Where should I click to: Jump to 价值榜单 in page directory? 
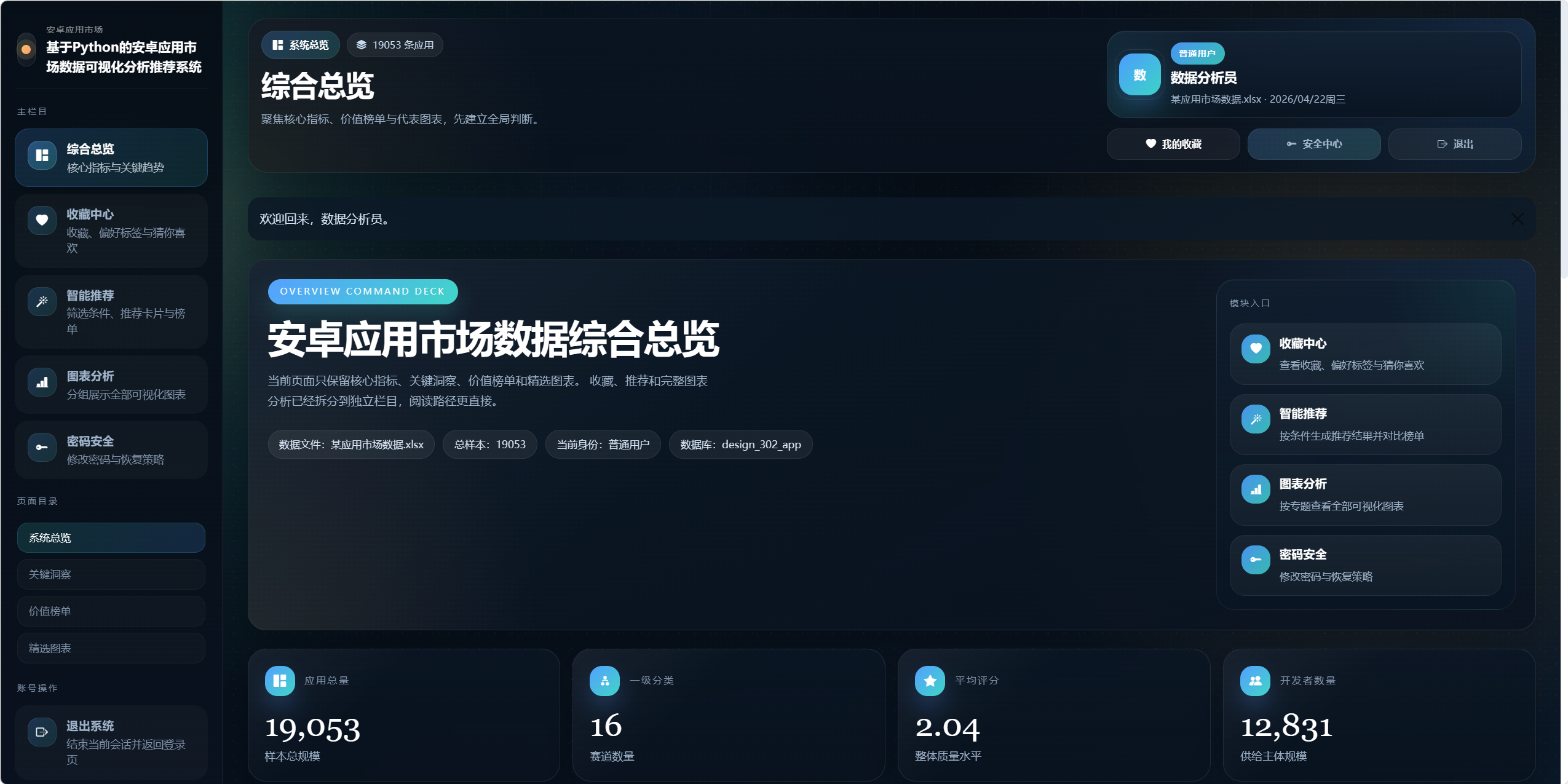pyautogui.click(x=111, y=611)
